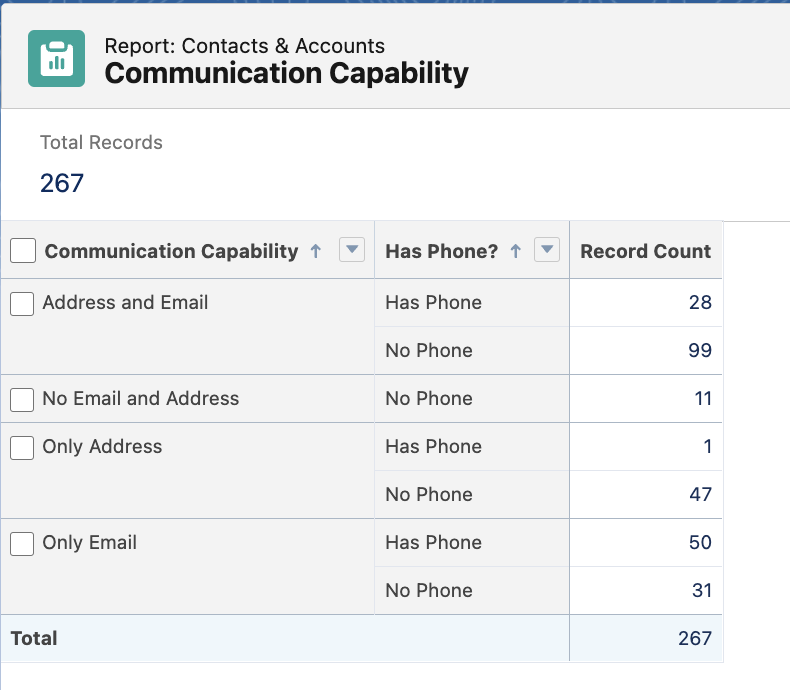Click the Total Records 267 summary value

[62, 183]
